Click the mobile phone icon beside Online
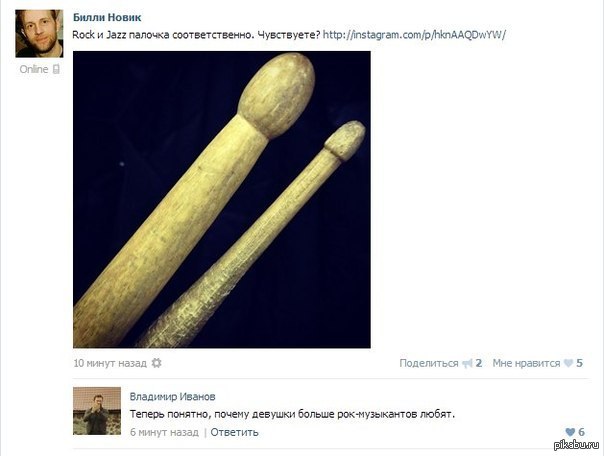The height and width of the screenshot is (456, 604). [56, 69]
